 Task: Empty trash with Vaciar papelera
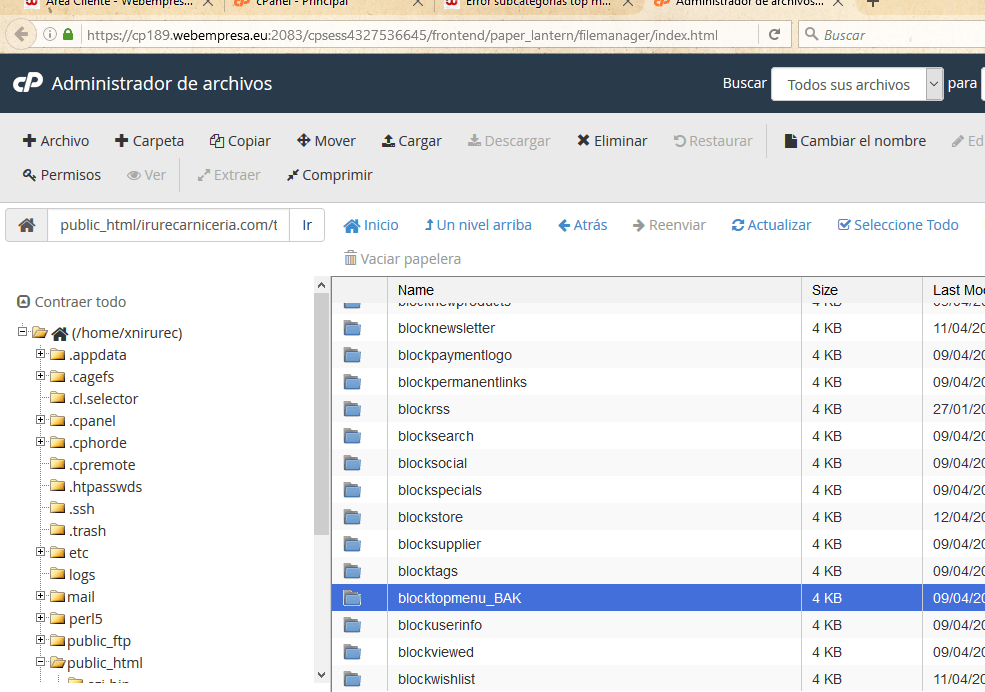(x=402, y=259)
